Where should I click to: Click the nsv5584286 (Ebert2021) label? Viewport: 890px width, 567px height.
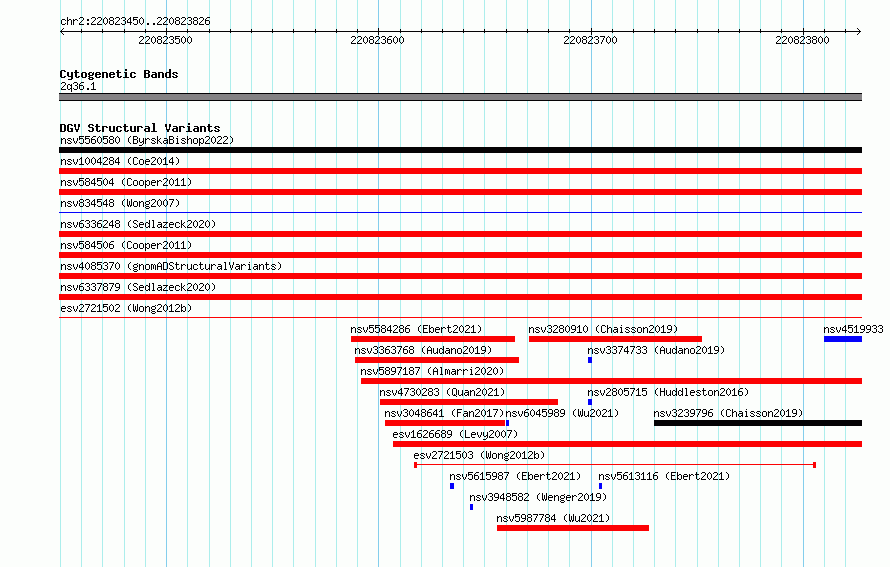coord(416,329)
